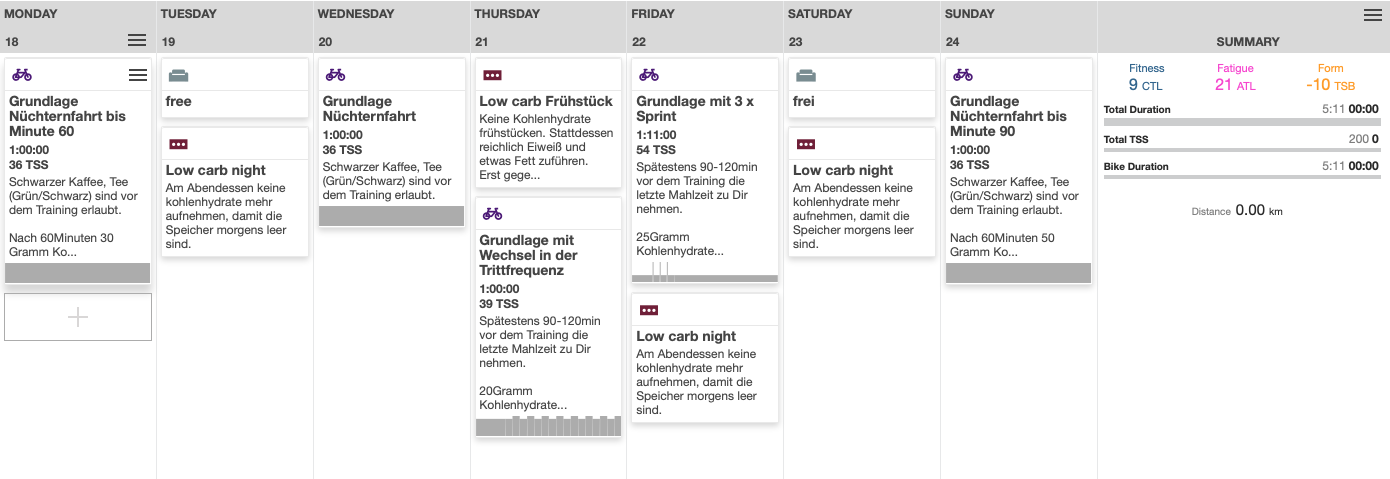The height and width of the screenshot is (479, 1390).
Task: Click the rest-day icon on Tuesday's free card
Action: point(179,75)
